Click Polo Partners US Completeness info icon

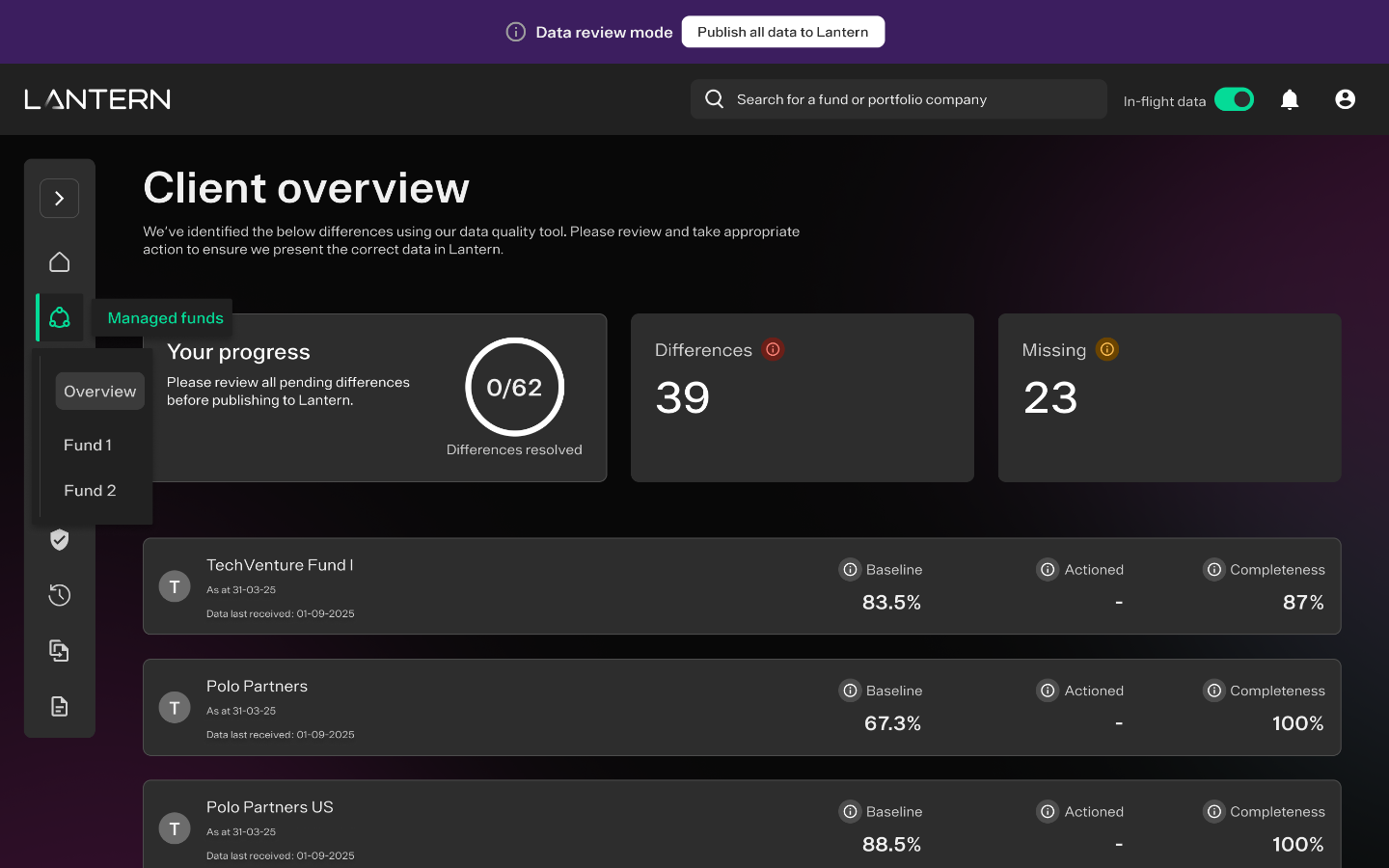coord(1214,812)
